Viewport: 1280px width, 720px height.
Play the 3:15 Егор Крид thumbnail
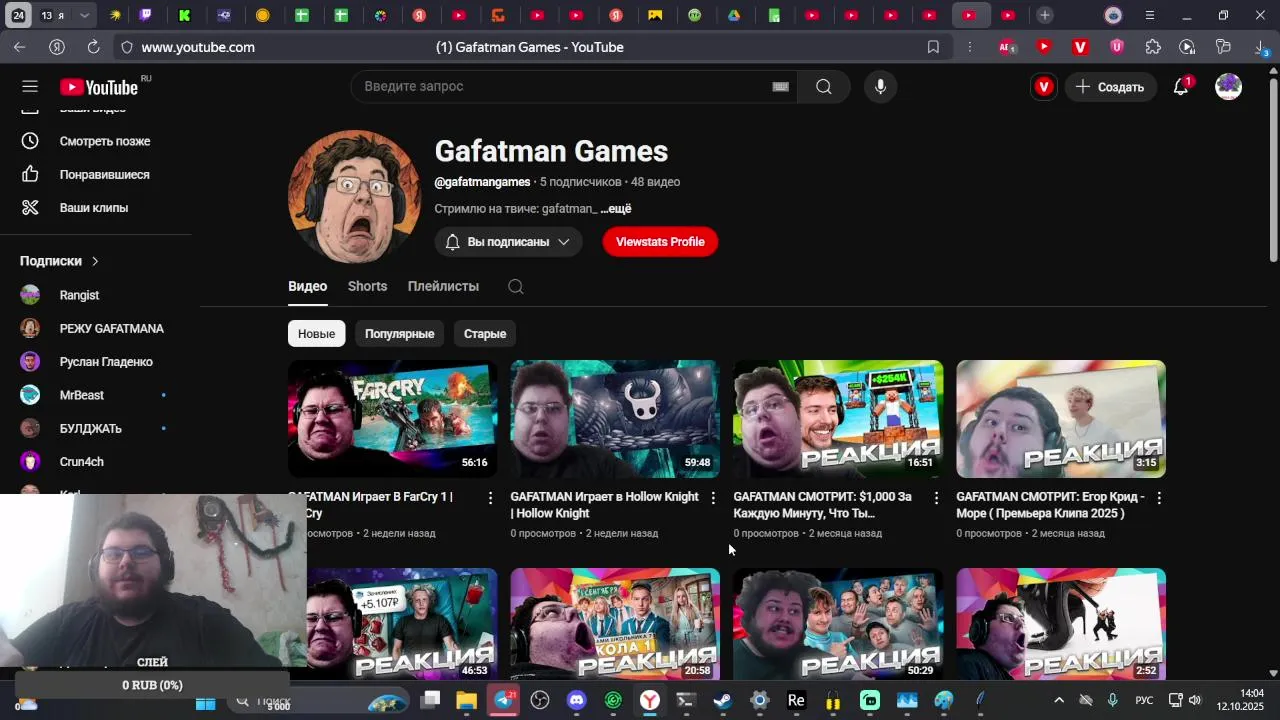[1061, 419]
